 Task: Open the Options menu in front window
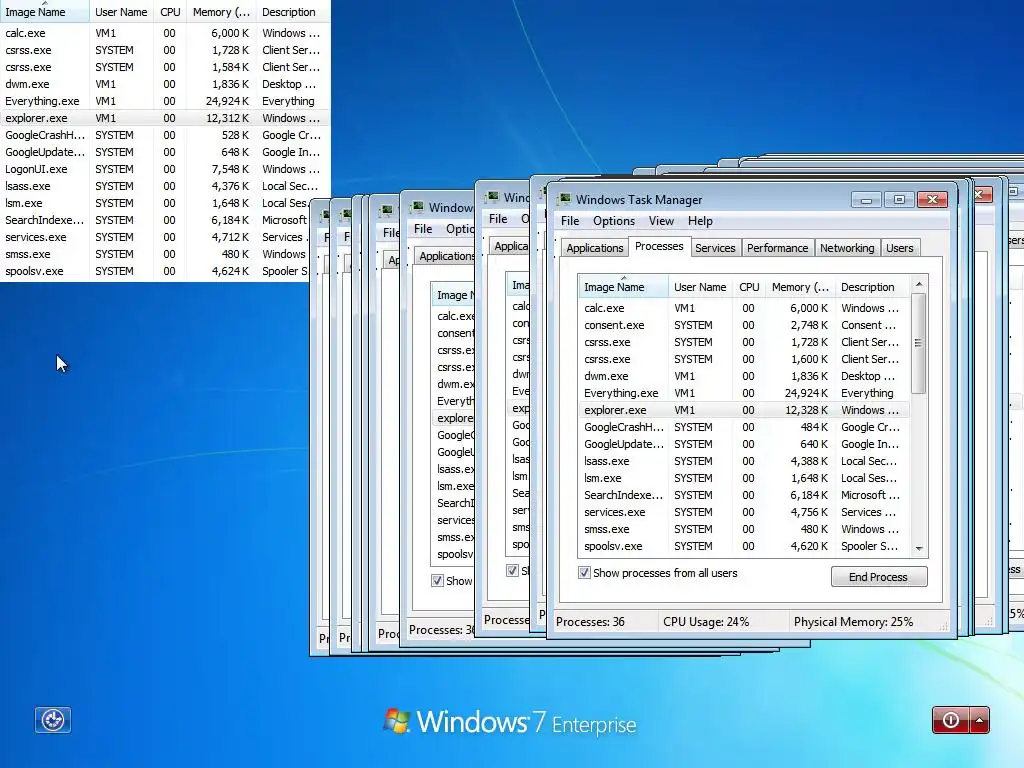click(x=614, y=221)
